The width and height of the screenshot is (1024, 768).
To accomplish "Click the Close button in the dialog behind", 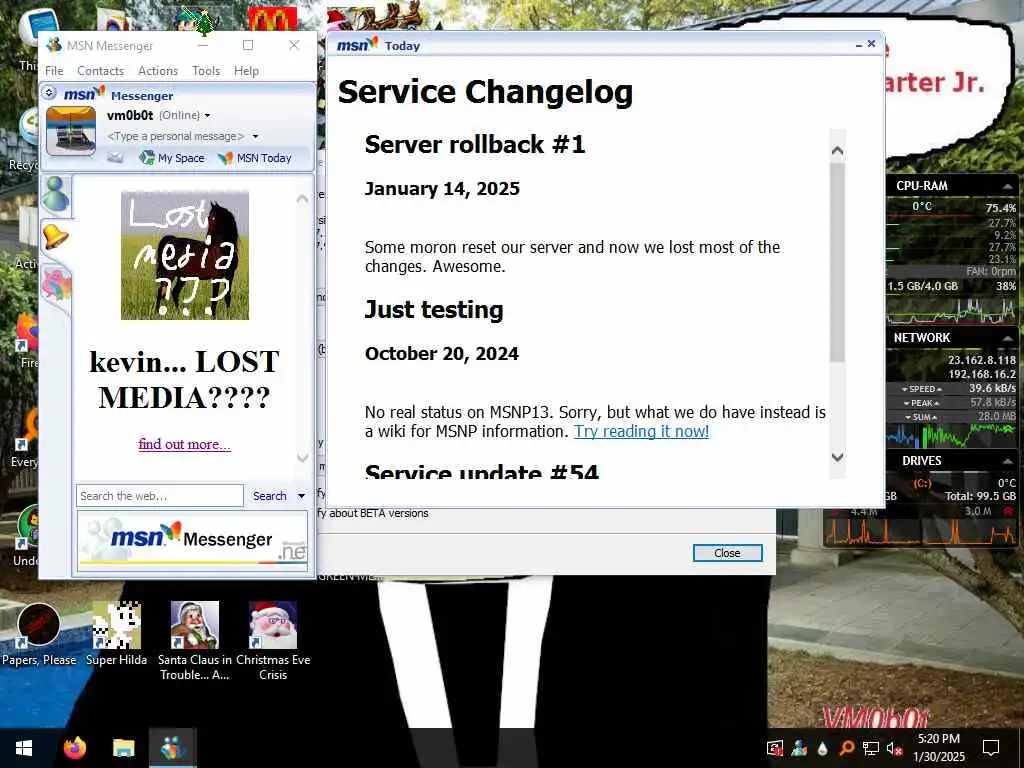I will coord(727,553).
